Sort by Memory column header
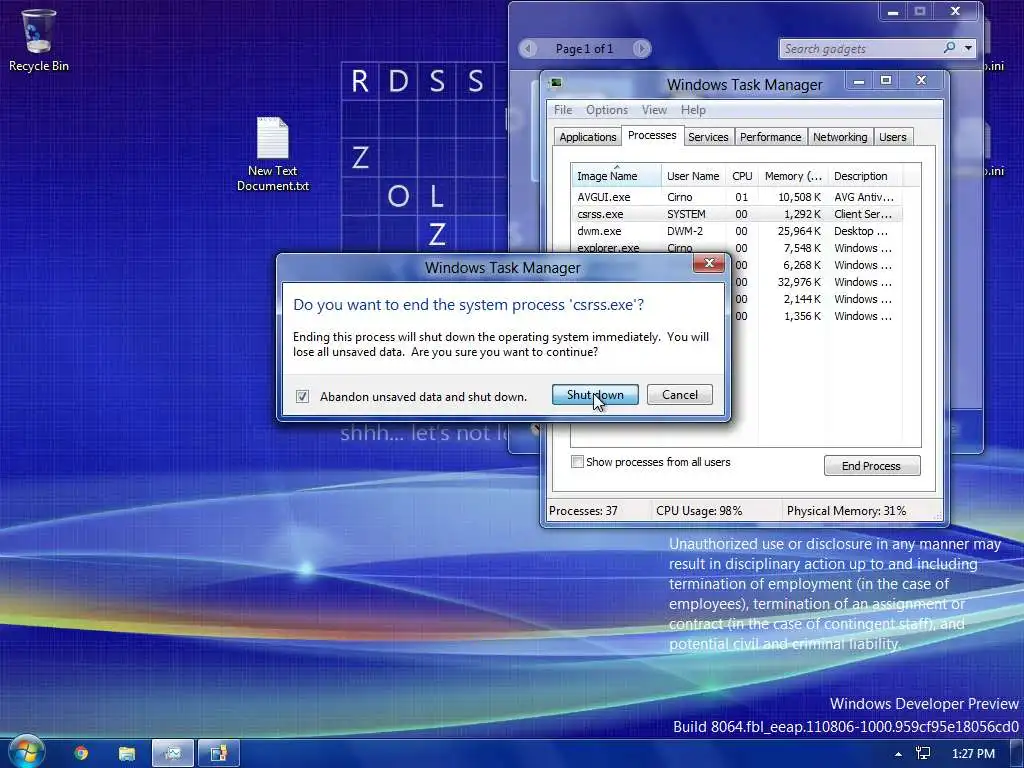This screenshot has width=1024, height=768. [x=793, y=176]
